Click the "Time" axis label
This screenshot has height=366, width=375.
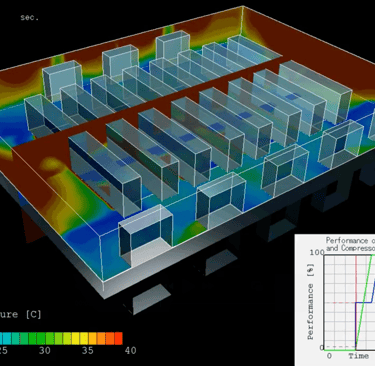[x=359, y=356]
